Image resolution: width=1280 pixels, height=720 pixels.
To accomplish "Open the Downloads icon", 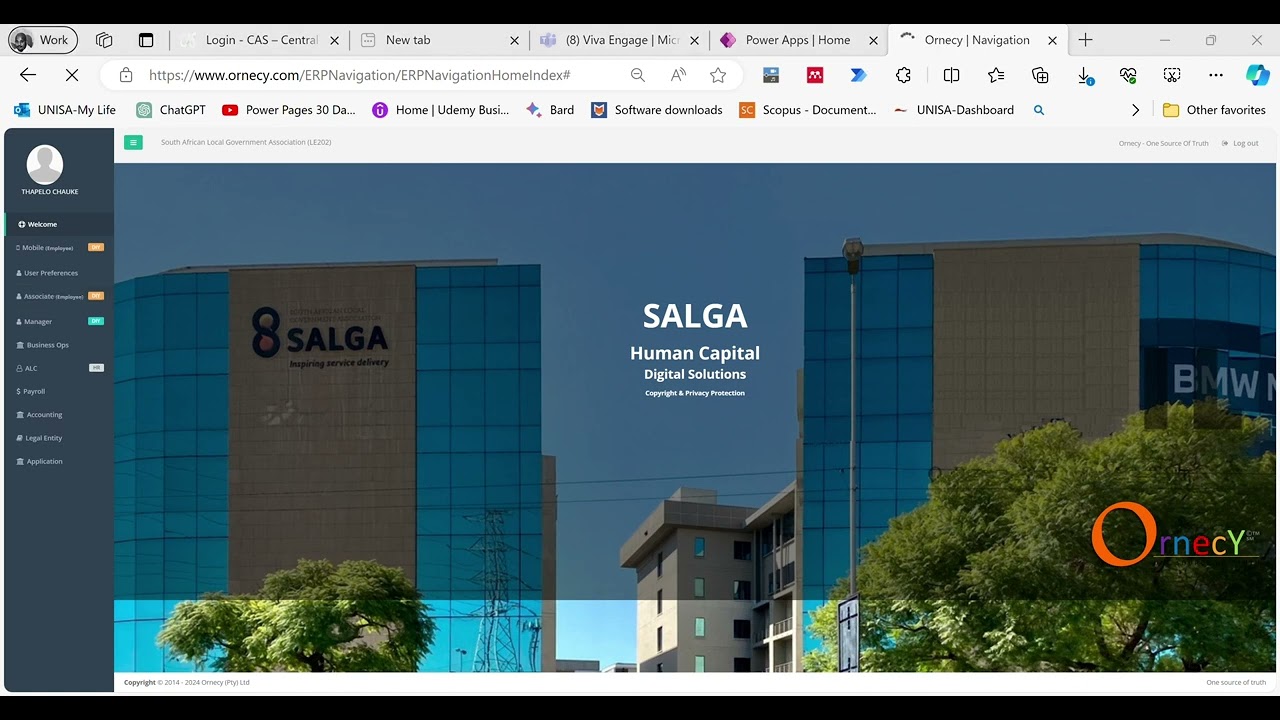I will tap(1084, 76).
